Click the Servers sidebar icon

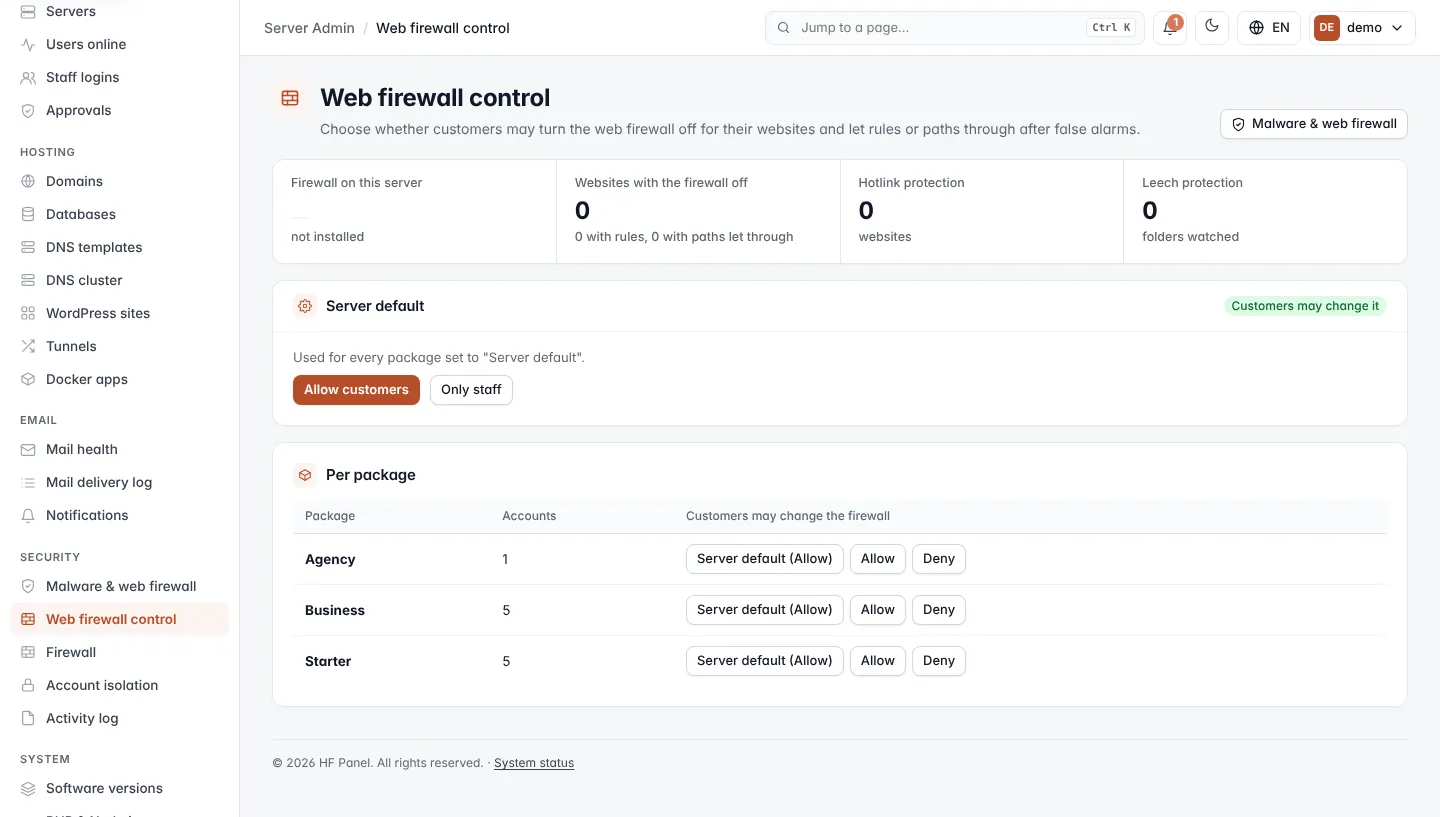(x=28, y=11)
